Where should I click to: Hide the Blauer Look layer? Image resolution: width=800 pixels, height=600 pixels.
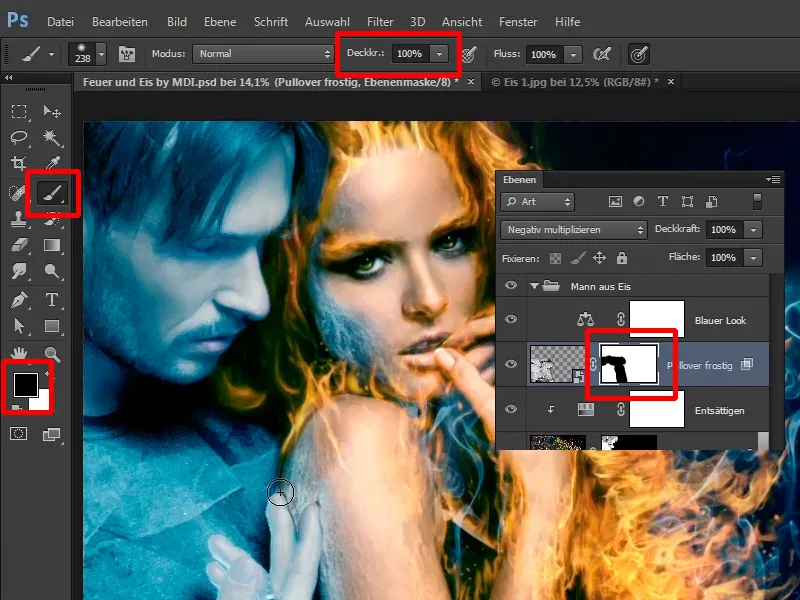point(511,319)
